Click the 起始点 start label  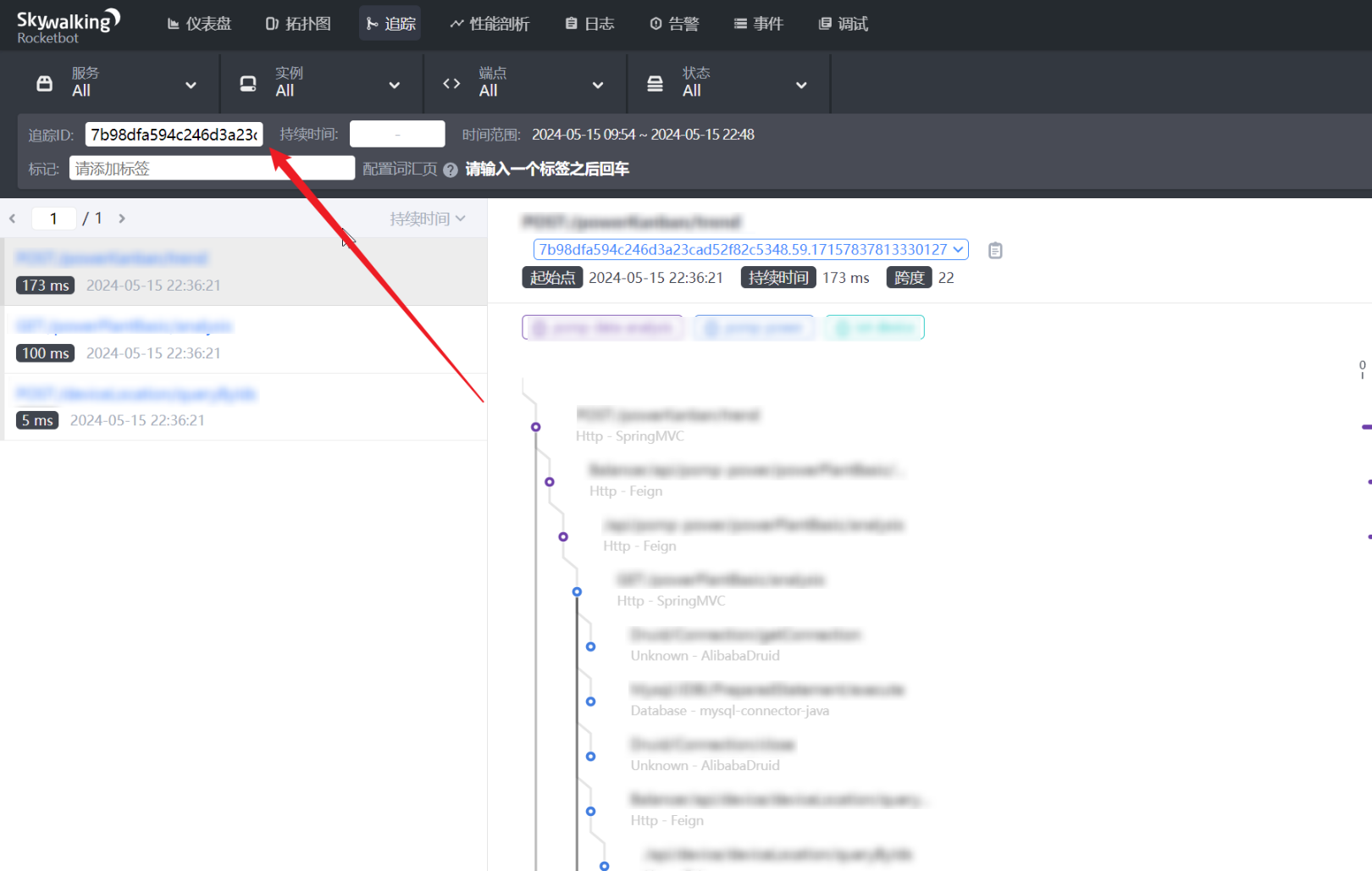pyautogui.click(x=552, y=277)
